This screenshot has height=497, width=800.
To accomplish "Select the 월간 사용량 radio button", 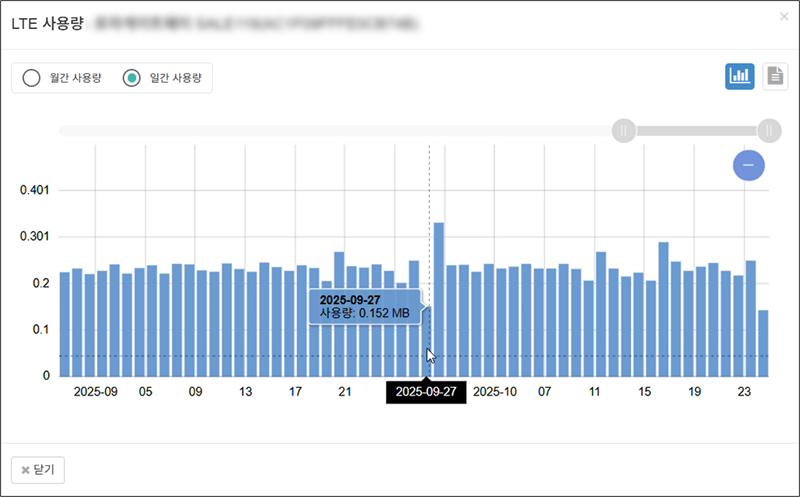I will click(31, 78).
